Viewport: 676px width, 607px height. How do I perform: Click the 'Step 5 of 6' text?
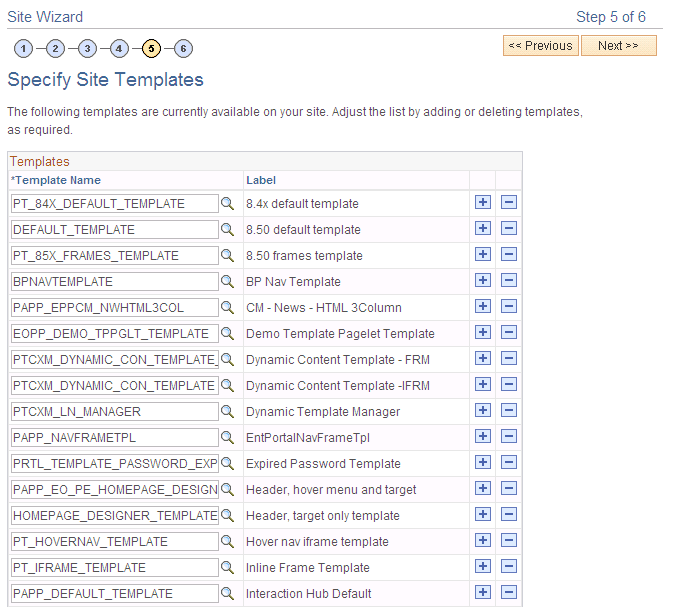coord(611,17)
